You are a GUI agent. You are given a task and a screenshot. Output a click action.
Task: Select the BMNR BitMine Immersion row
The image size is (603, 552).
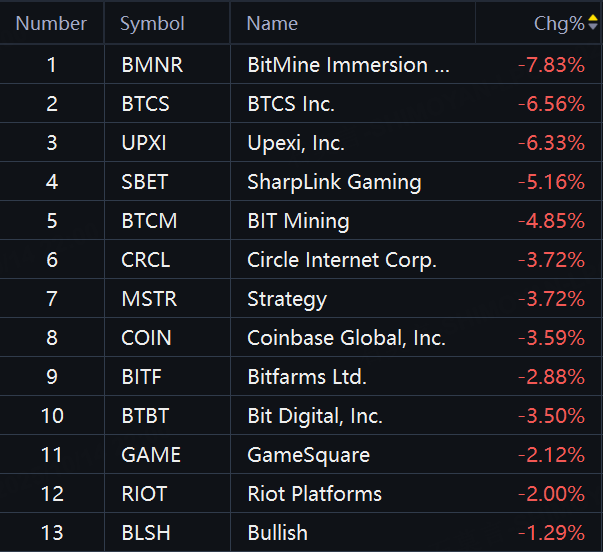pos(301,64)
